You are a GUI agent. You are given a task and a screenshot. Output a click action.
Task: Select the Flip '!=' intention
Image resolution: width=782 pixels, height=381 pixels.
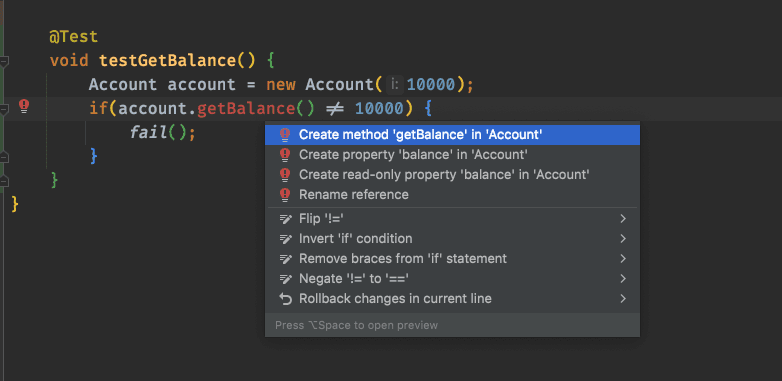[452, 218]
